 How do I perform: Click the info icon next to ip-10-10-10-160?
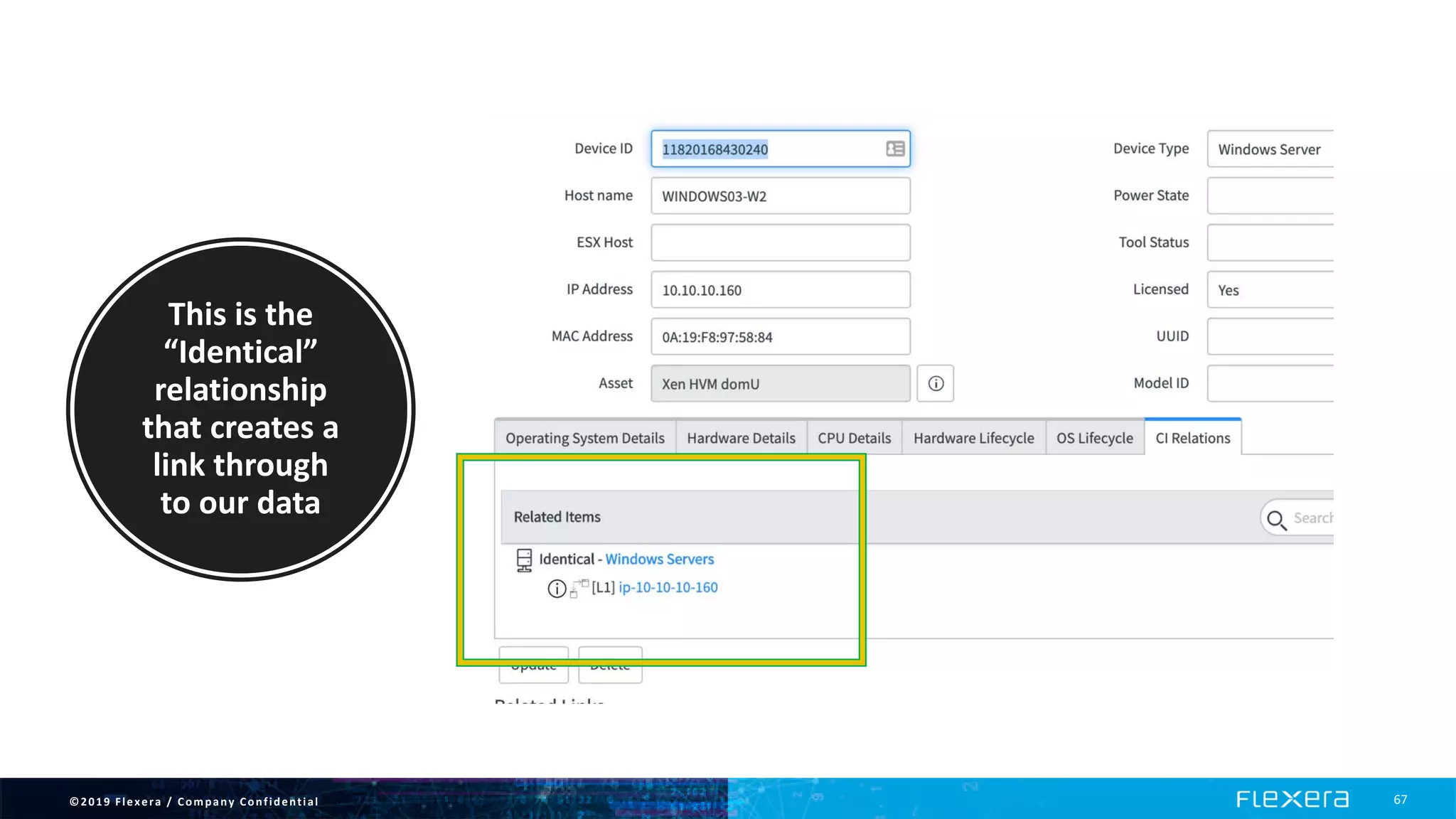(557, 589)
